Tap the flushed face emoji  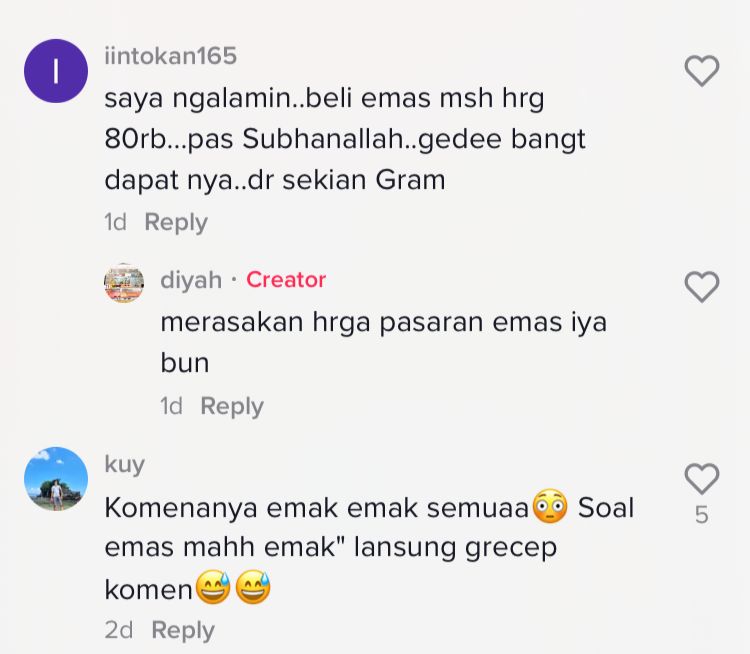(x=550, y=507)
